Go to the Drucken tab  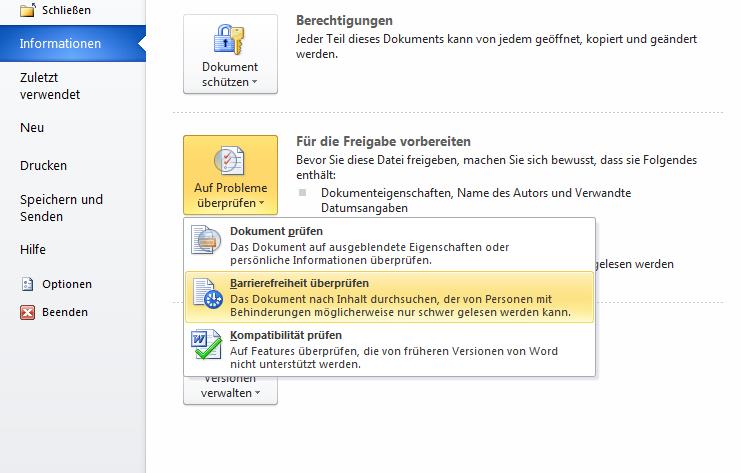coord(43,166)
